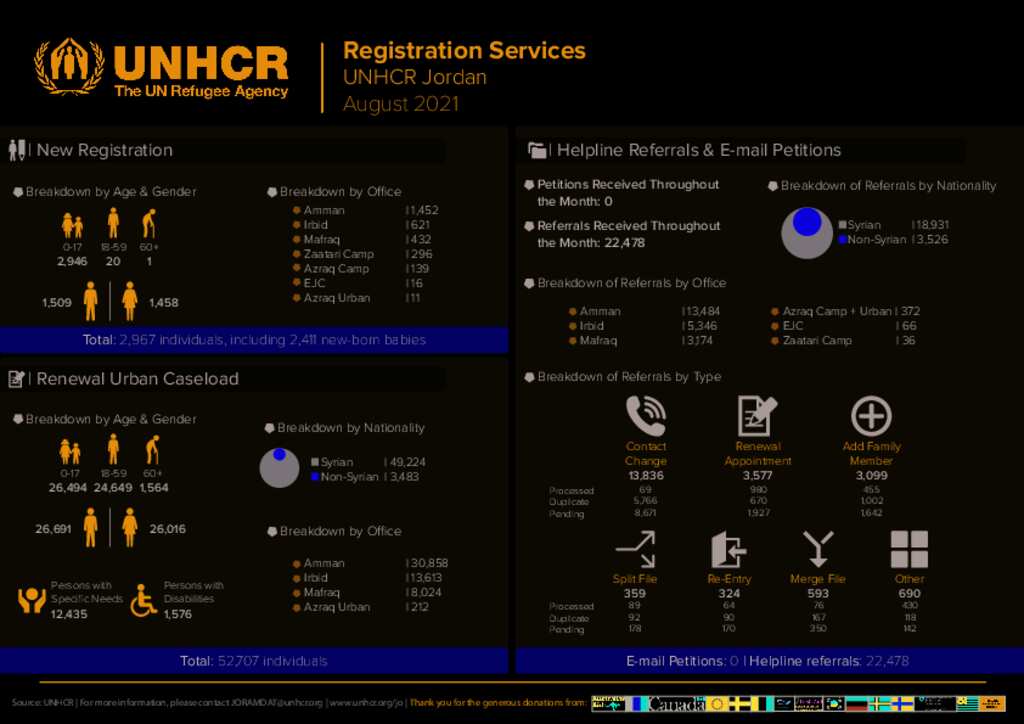Click the Persons with Specific Needs icon
This screenshot has height=724, width=1024.
[x=31, y=600]
